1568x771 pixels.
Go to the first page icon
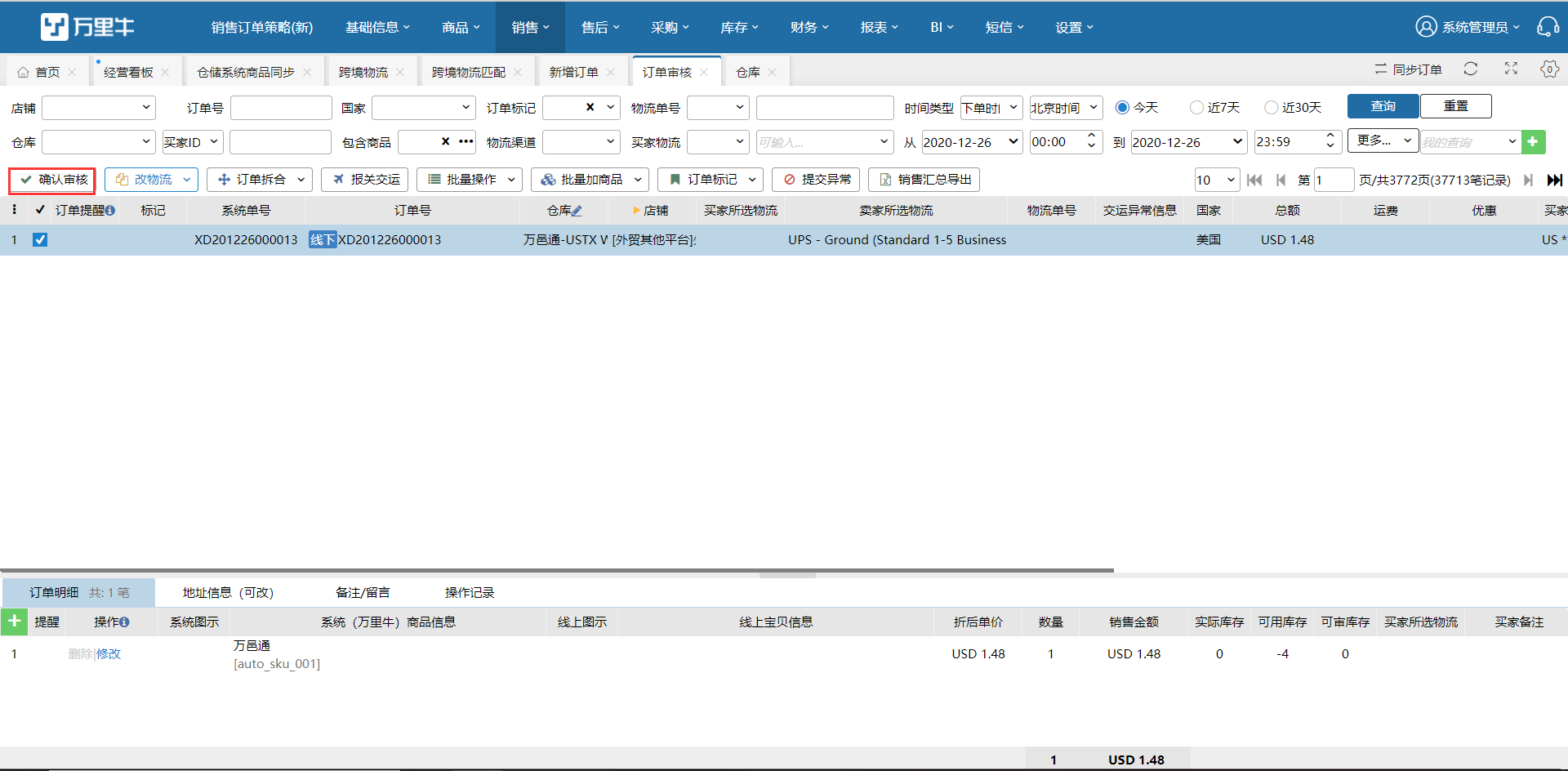point(1254,180)
